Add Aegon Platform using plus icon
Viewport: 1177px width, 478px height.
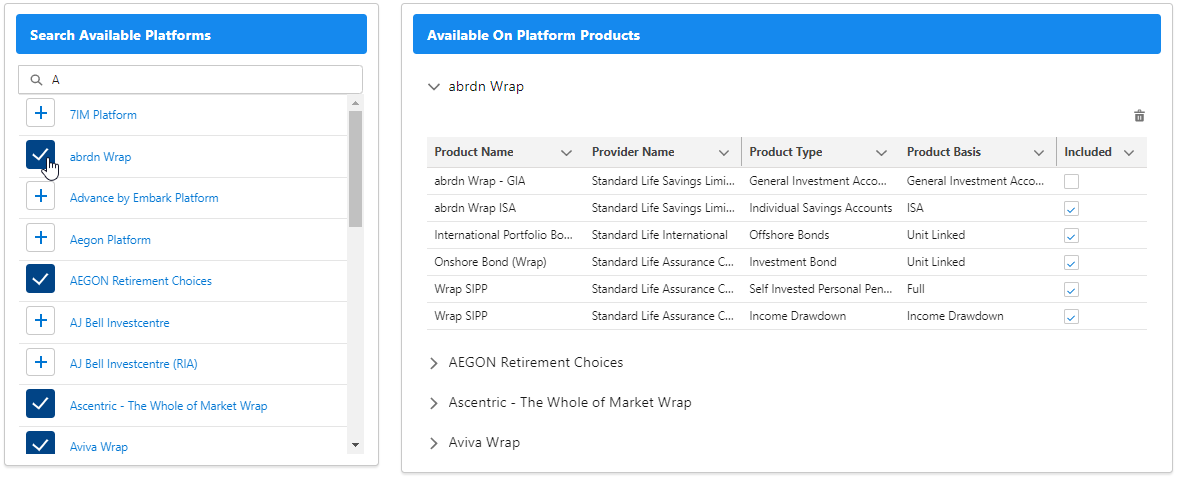click(x=40, y=239)
